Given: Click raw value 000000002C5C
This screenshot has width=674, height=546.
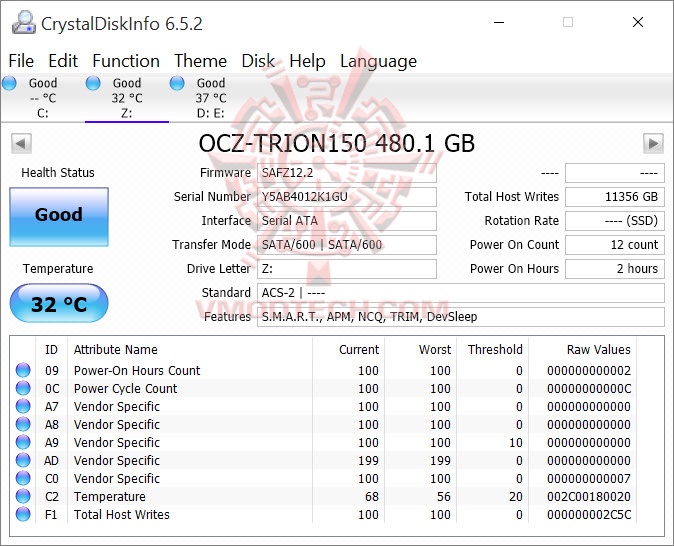Looking at the screenshot, I should [588, 515].
